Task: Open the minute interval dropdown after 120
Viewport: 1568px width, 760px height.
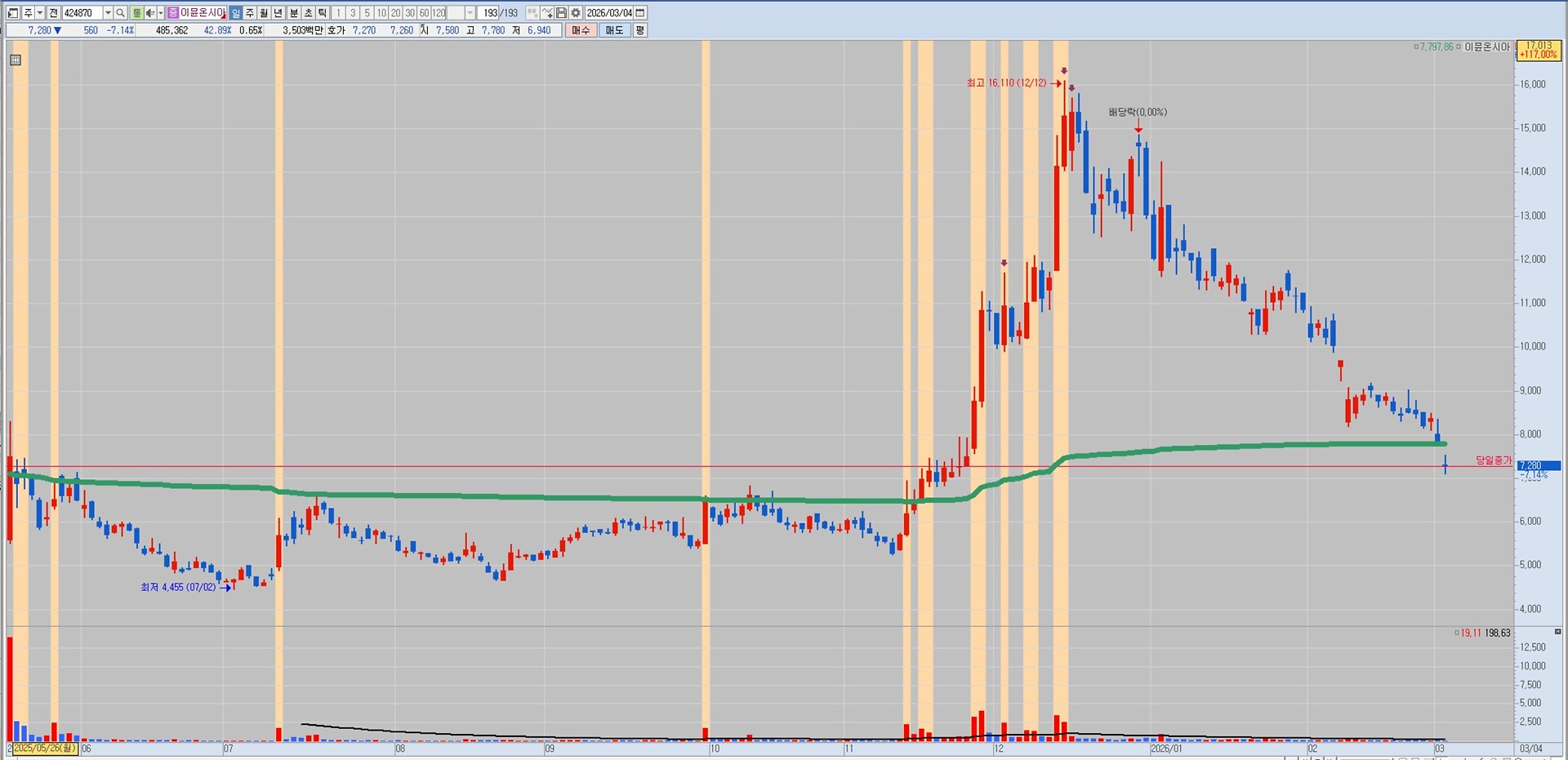Action: tap(470, 13)
